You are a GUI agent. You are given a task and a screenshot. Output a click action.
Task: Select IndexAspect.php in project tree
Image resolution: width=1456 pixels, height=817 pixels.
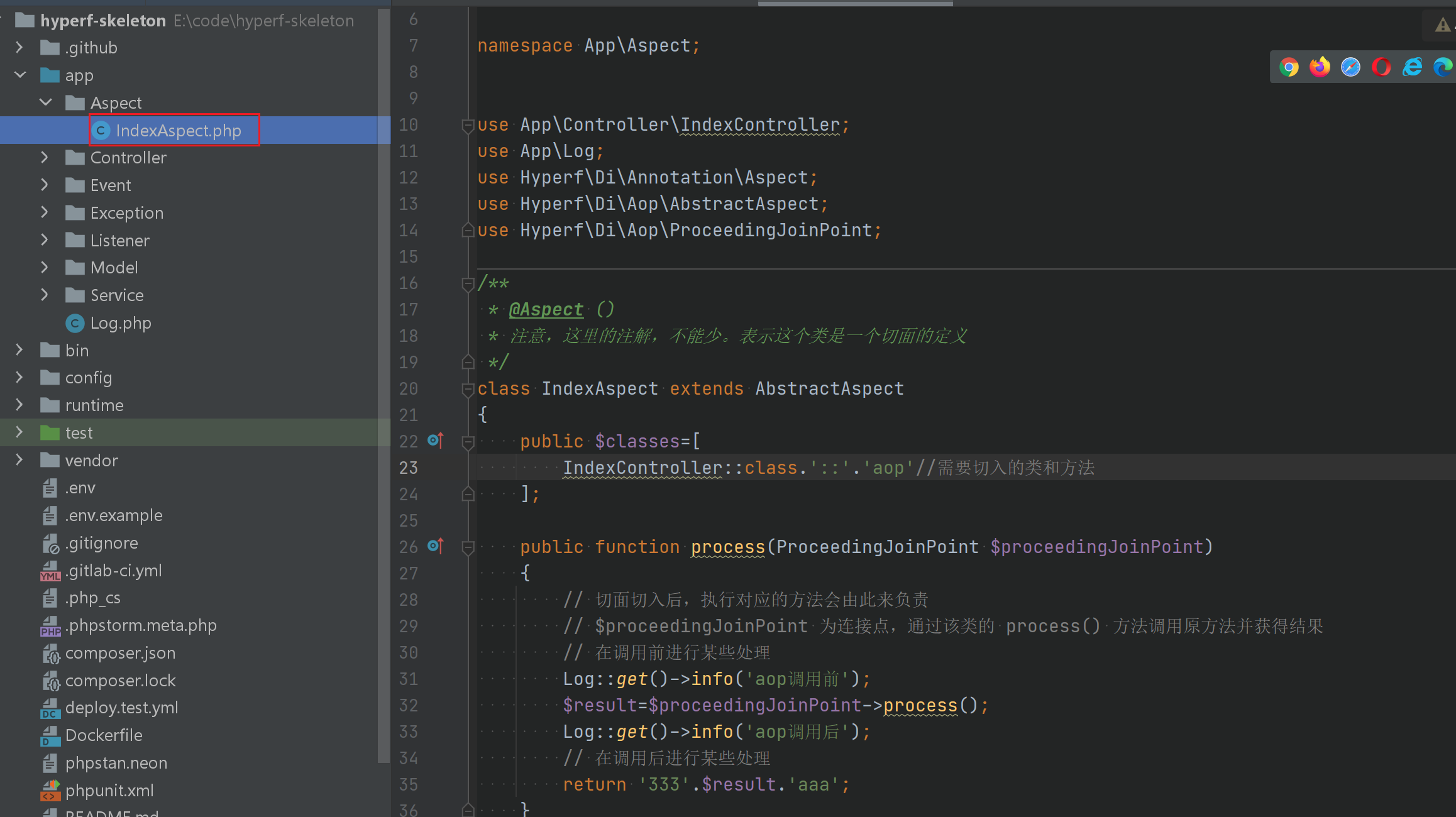point(178,130)
